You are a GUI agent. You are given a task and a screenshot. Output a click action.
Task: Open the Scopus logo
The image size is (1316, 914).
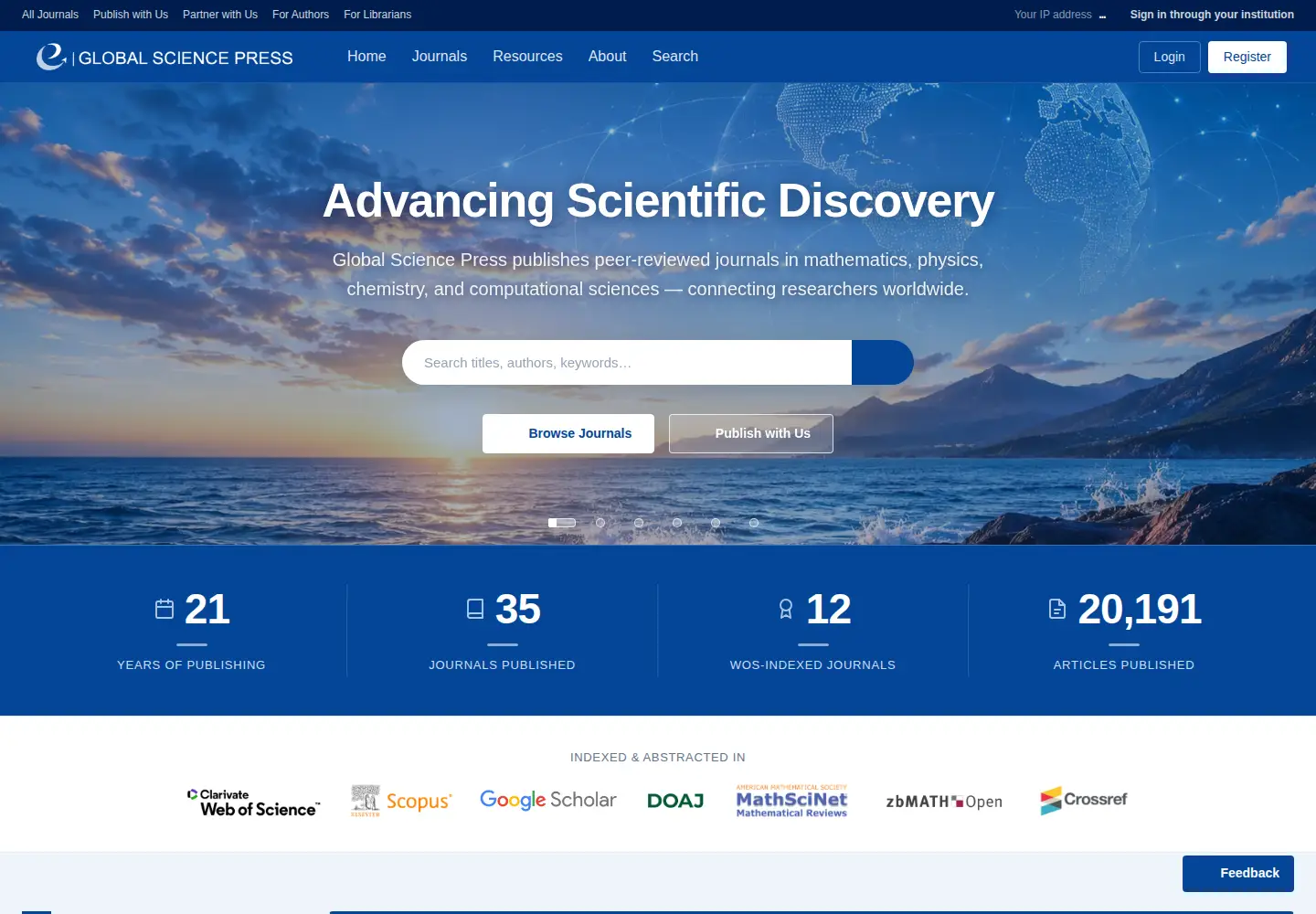[401, 801]
